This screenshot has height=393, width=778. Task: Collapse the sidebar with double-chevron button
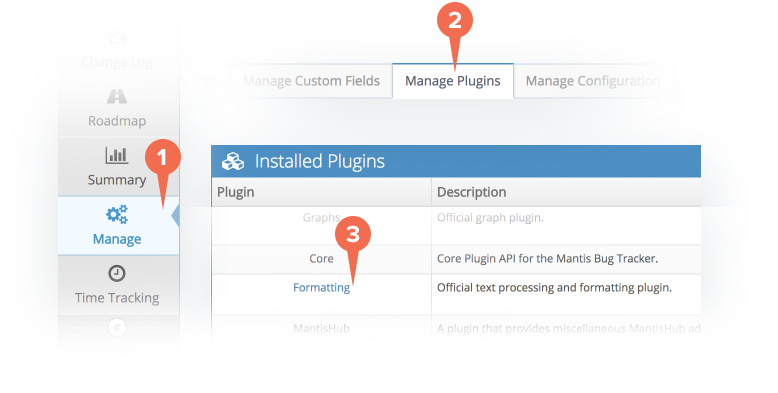click(117, 328)
